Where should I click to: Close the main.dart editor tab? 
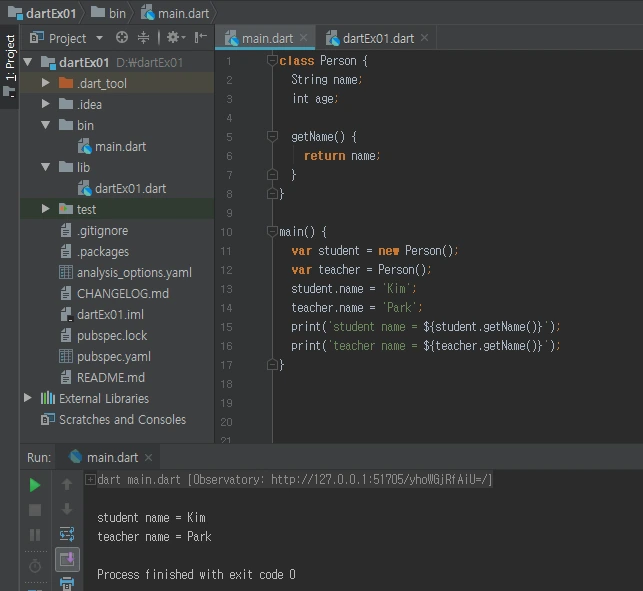(303, 38)
